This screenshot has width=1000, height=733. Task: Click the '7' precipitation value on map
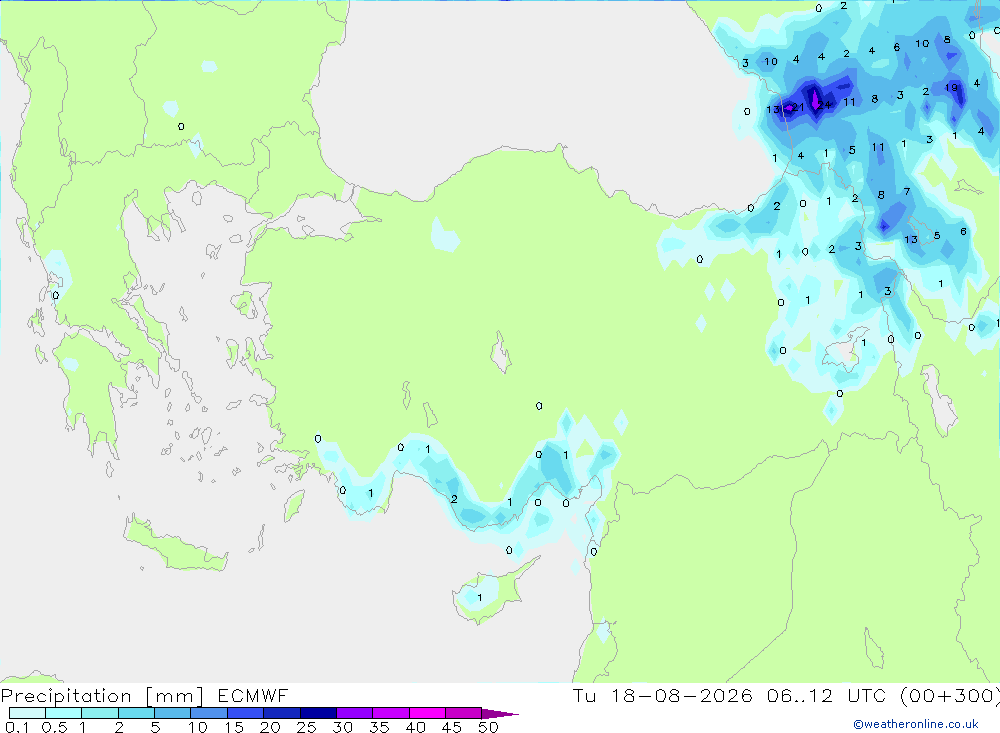point(907,191)
